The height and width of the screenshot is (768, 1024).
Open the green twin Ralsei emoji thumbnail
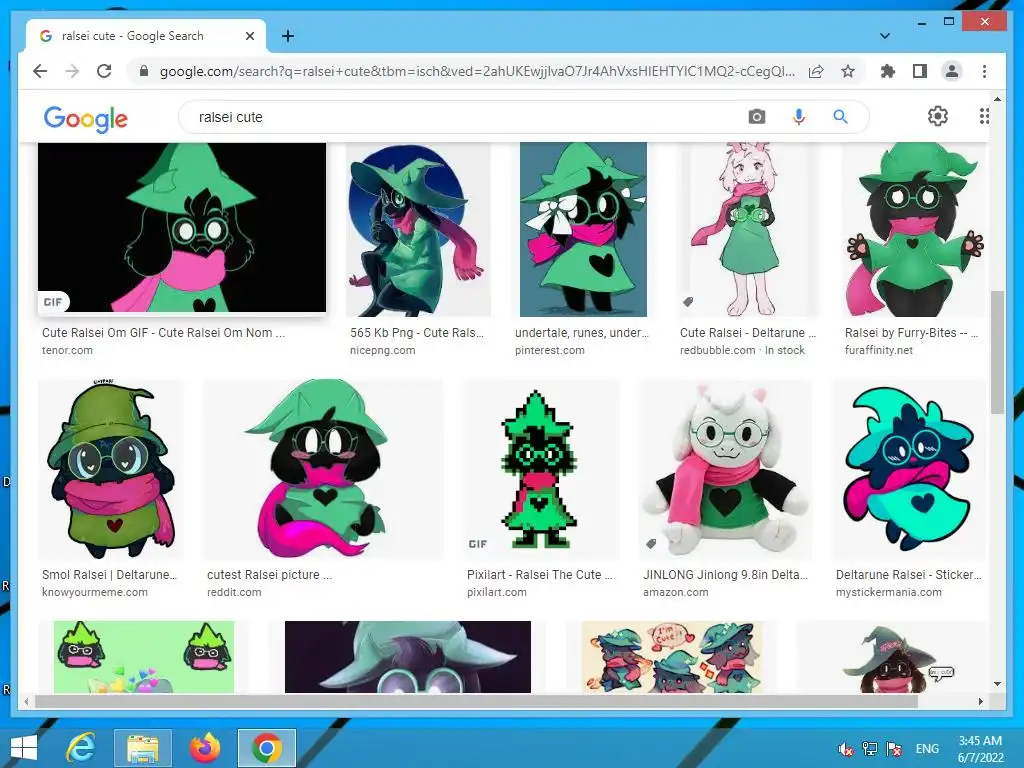[x=144, y=656]
